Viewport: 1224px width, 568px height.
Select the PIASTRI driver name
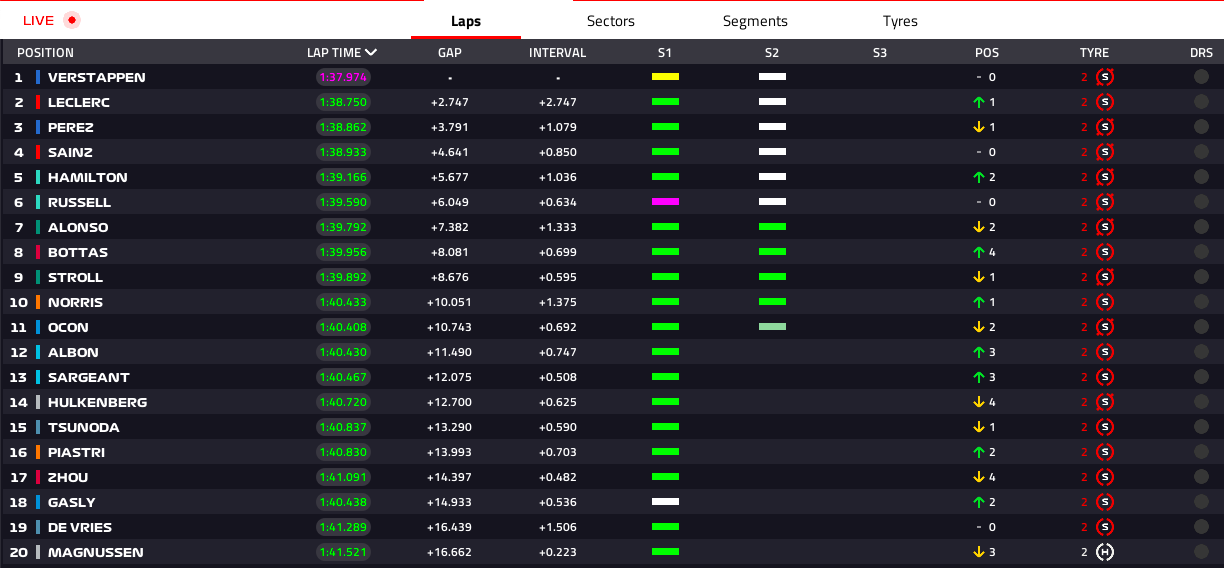pyautogui.click(x=76, y=452)
